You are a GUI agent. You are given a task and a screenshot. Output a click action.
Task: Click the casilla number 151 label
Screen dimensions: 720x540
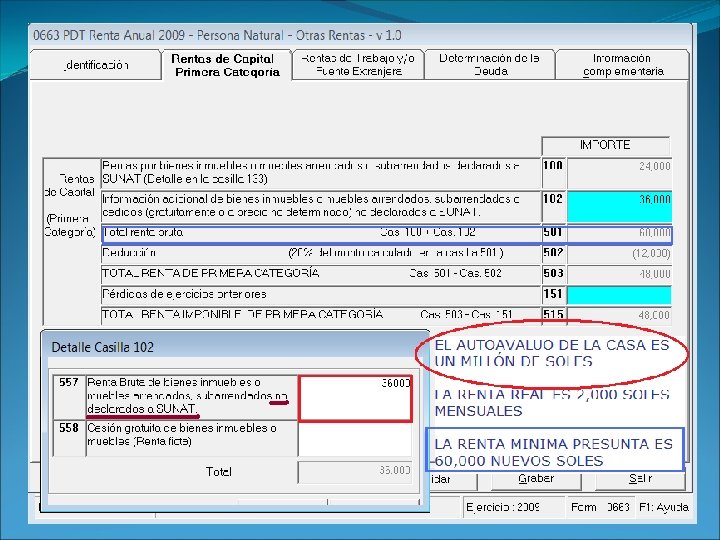coord(553,294)
